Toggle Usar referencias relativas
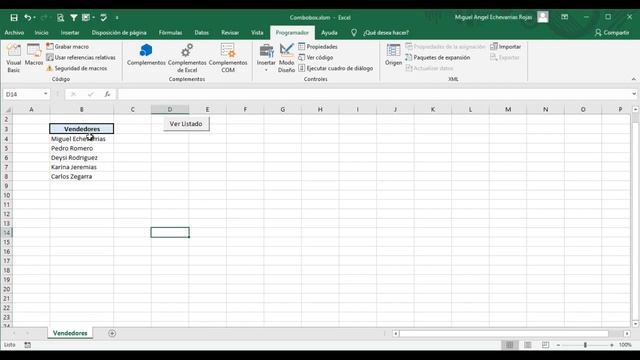Viewport: 640px width, 360px height. coord(81,58)
